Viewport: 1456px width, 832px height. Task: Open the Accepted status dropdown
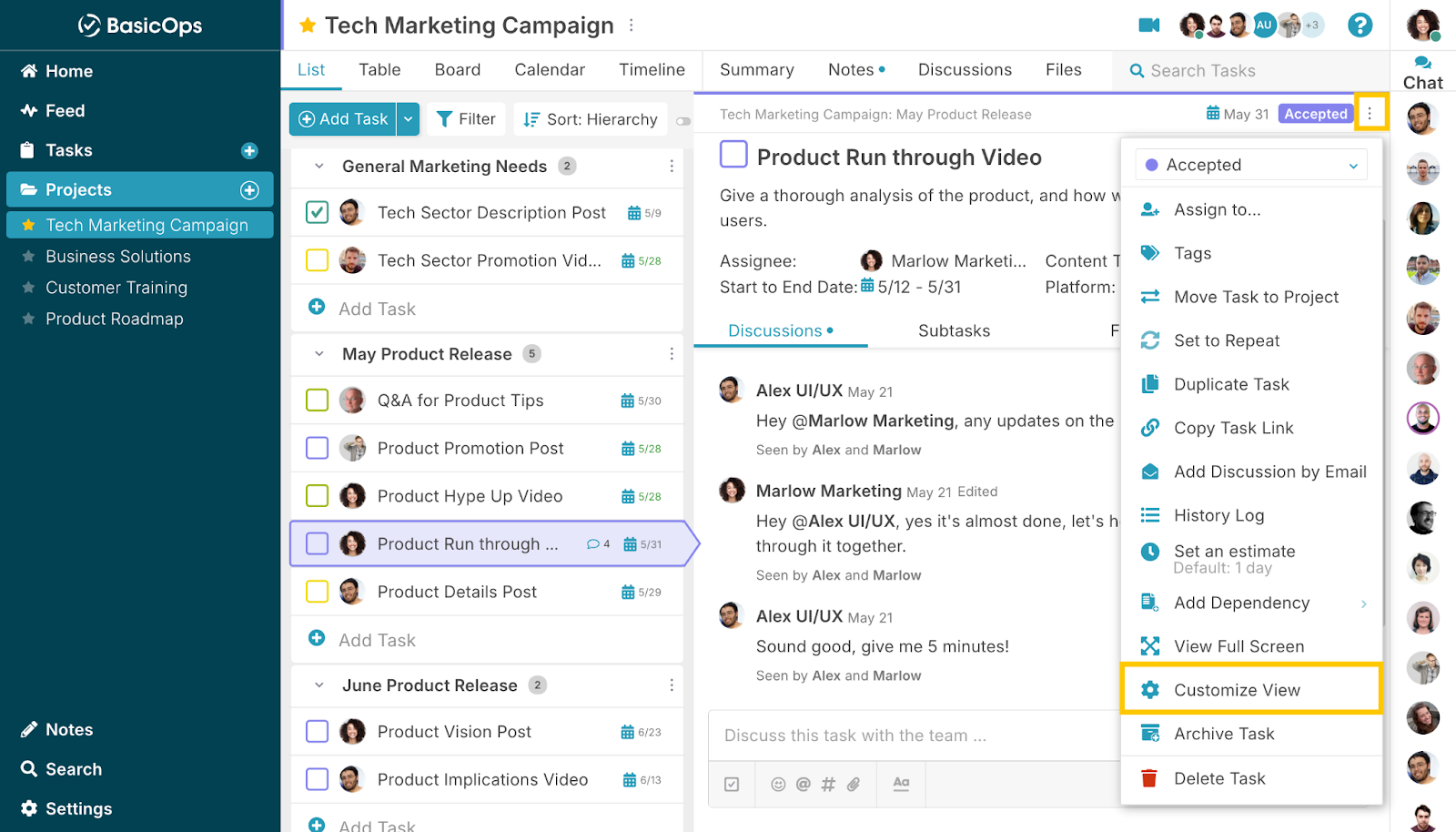tap(1251, 165)
